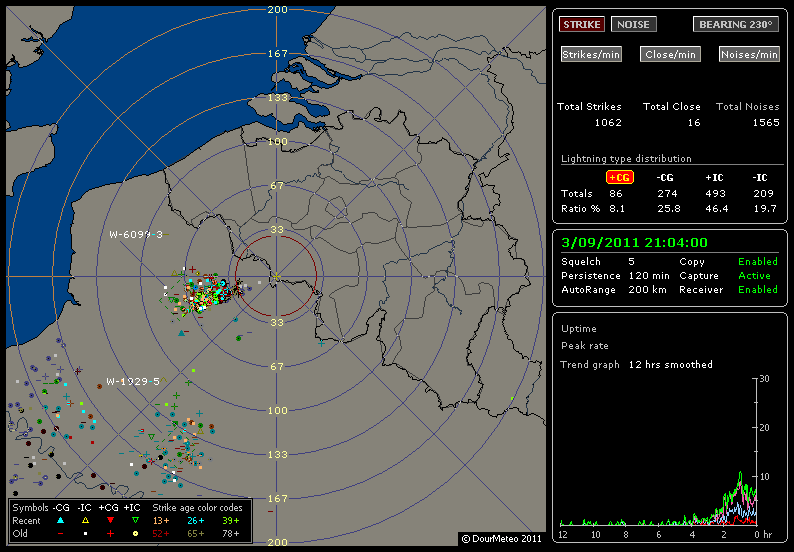Viewport: 794px width, 552px height.
Task: Click the yellow -IC recent triangle legend symbol
Action: 86,521
